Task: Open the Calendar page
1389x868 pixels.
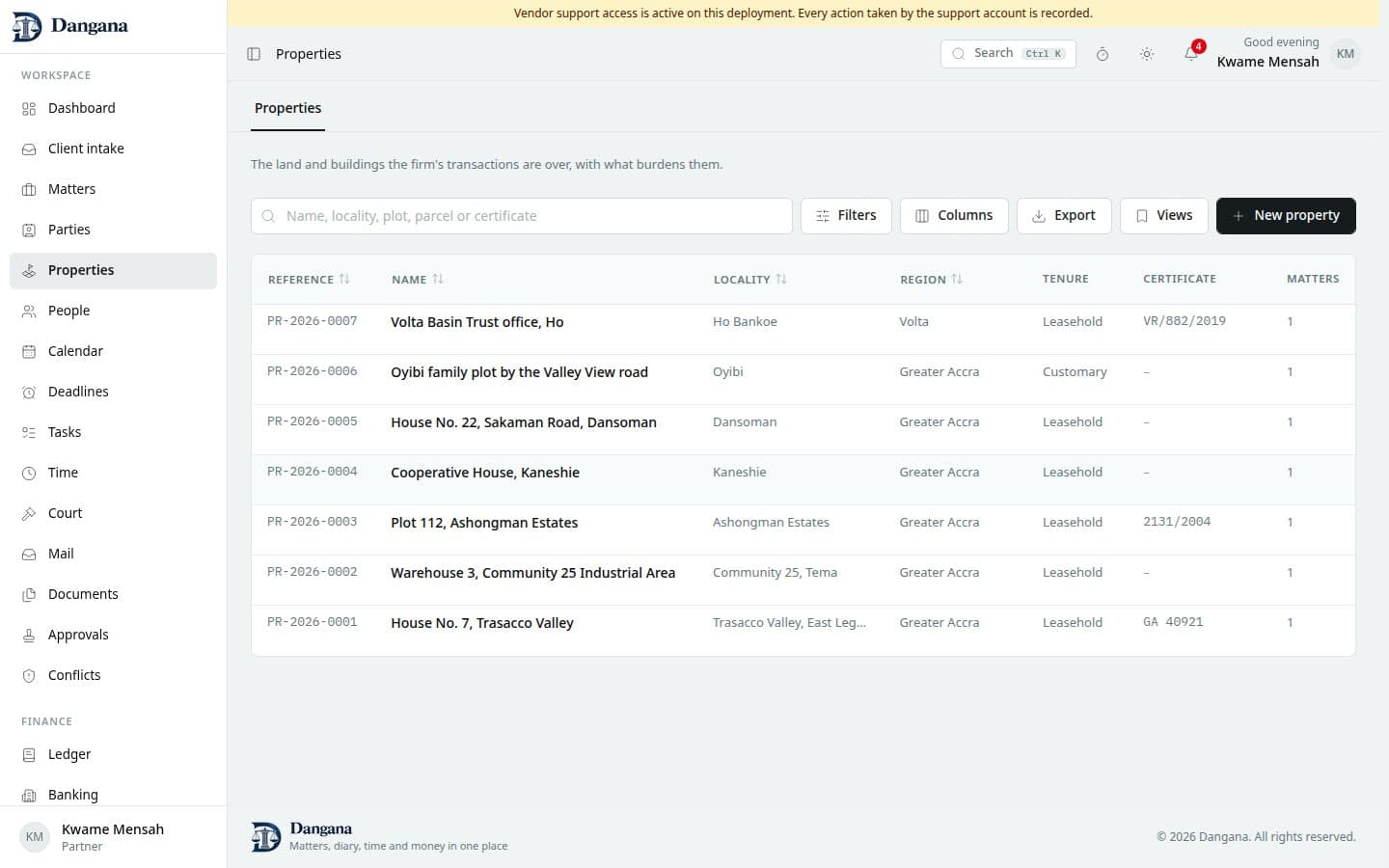Action: (113, 351)
